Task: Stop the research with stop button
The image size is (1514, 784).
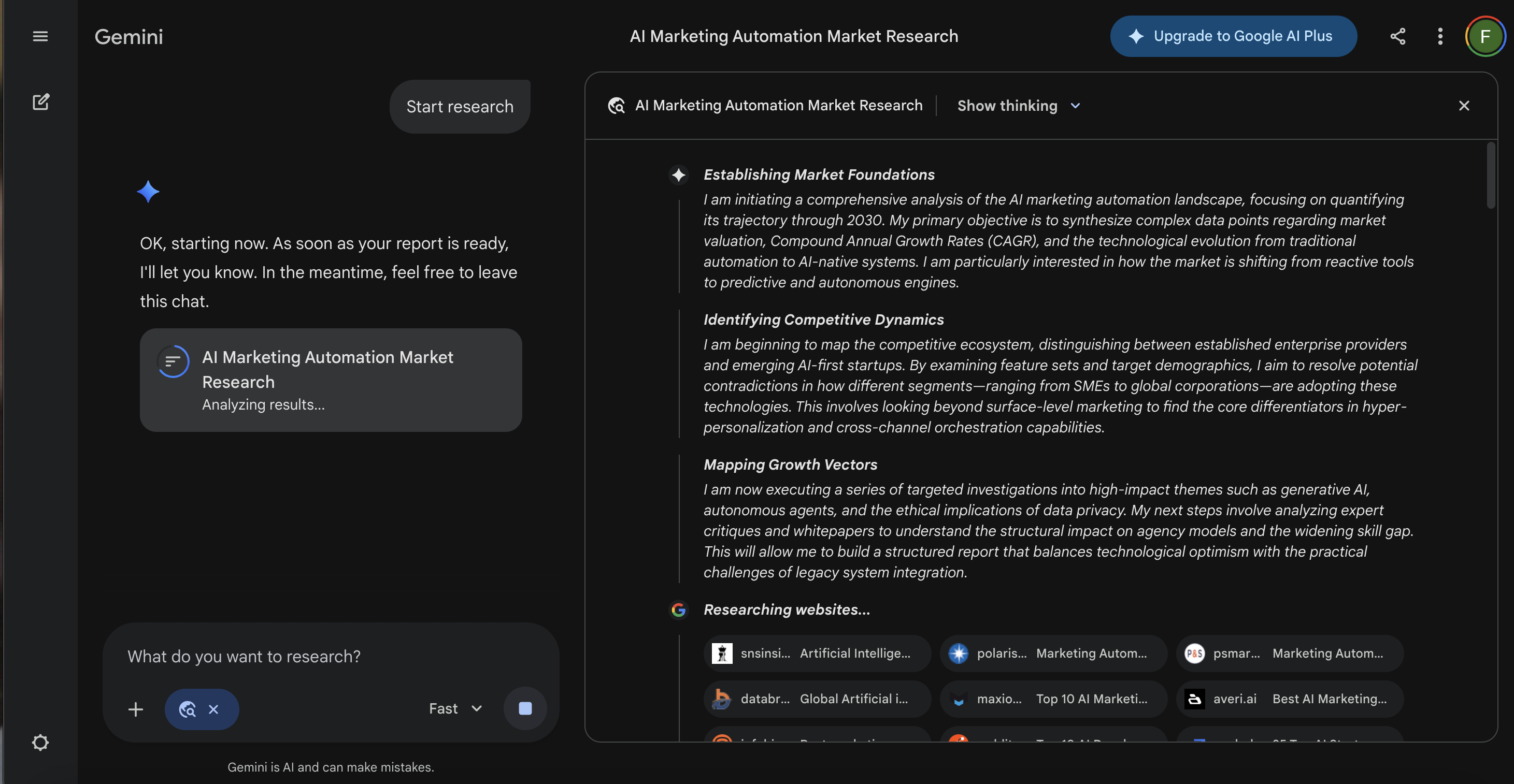Action: (525, 708)
